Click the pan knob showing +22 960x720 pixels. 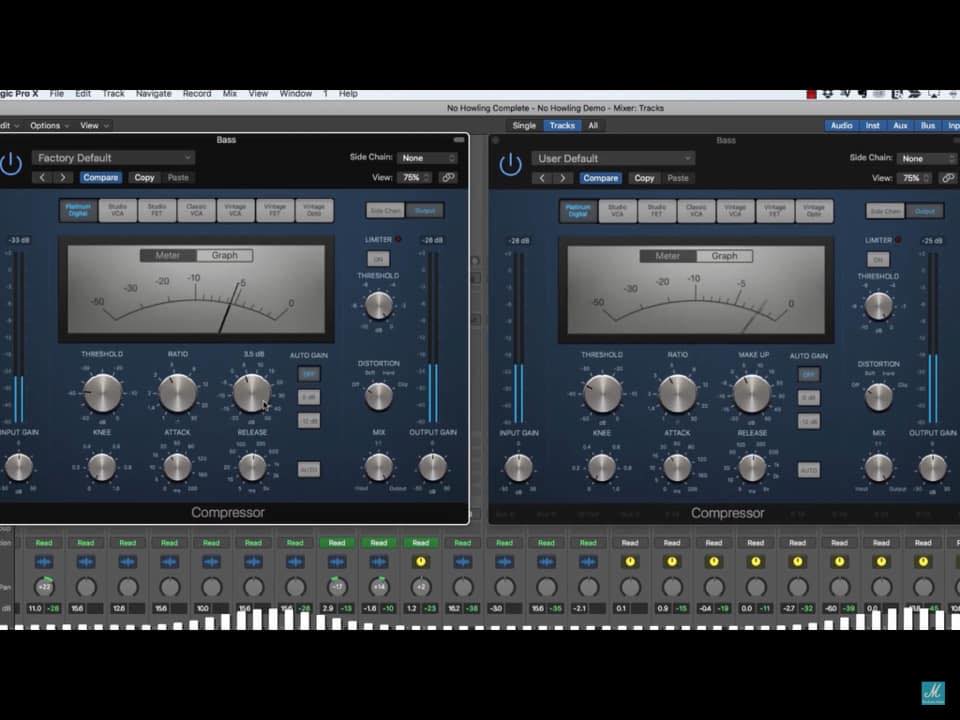tap(43, 587)
